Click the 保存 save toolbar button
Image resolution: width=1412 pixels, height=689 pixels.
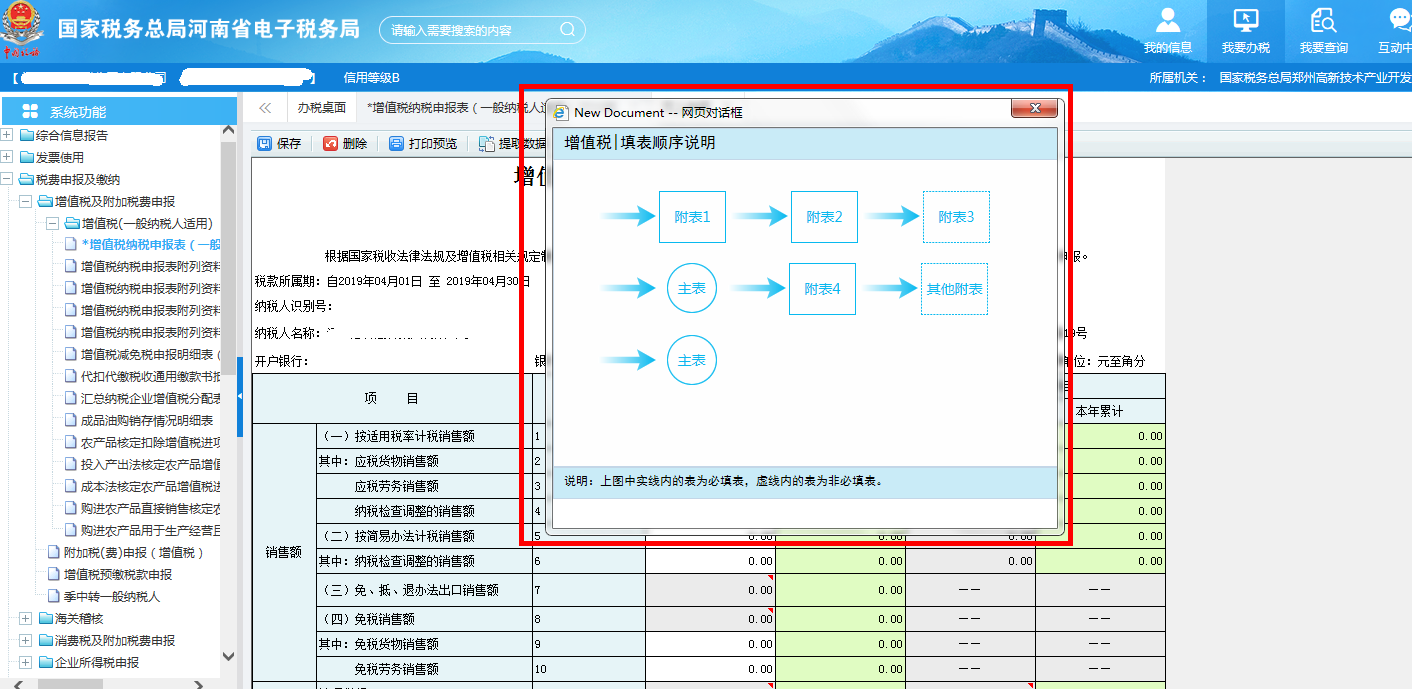tap(279, 143)
